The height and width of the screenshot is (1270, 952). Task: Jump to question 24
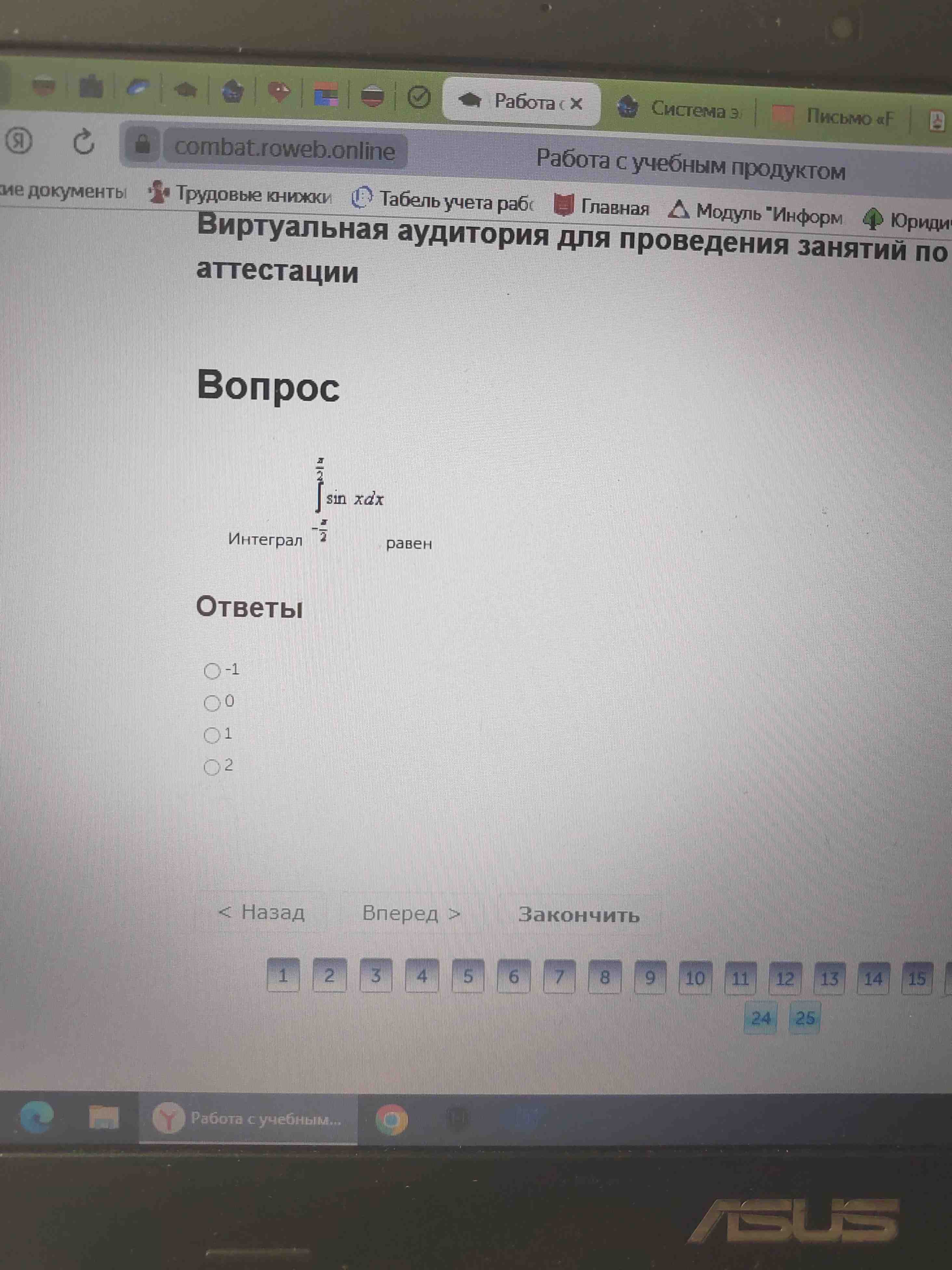pos(760,1019)
